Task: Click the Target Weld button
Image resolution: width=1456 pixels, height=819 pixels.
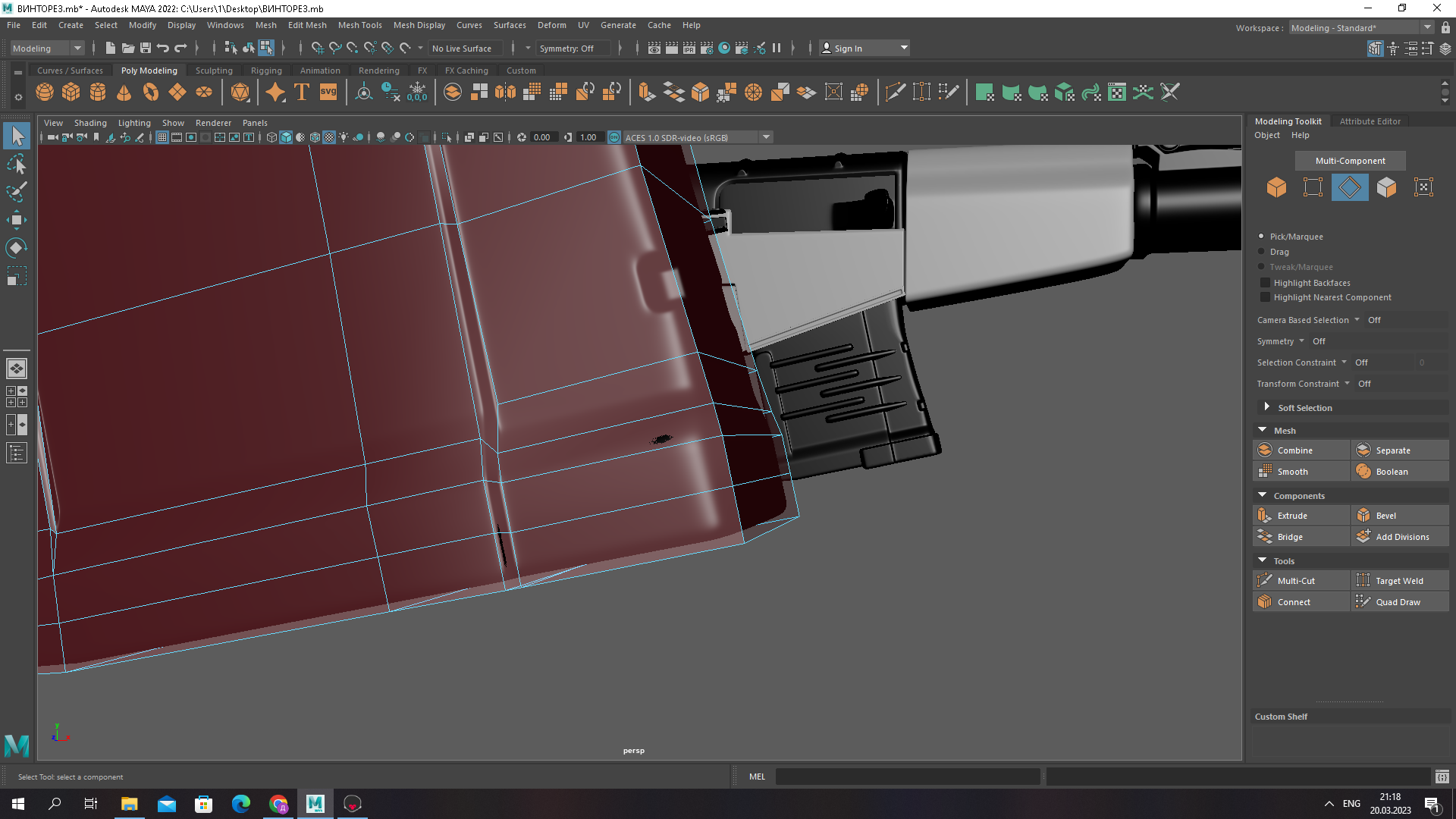Action: click(1400, 581)
